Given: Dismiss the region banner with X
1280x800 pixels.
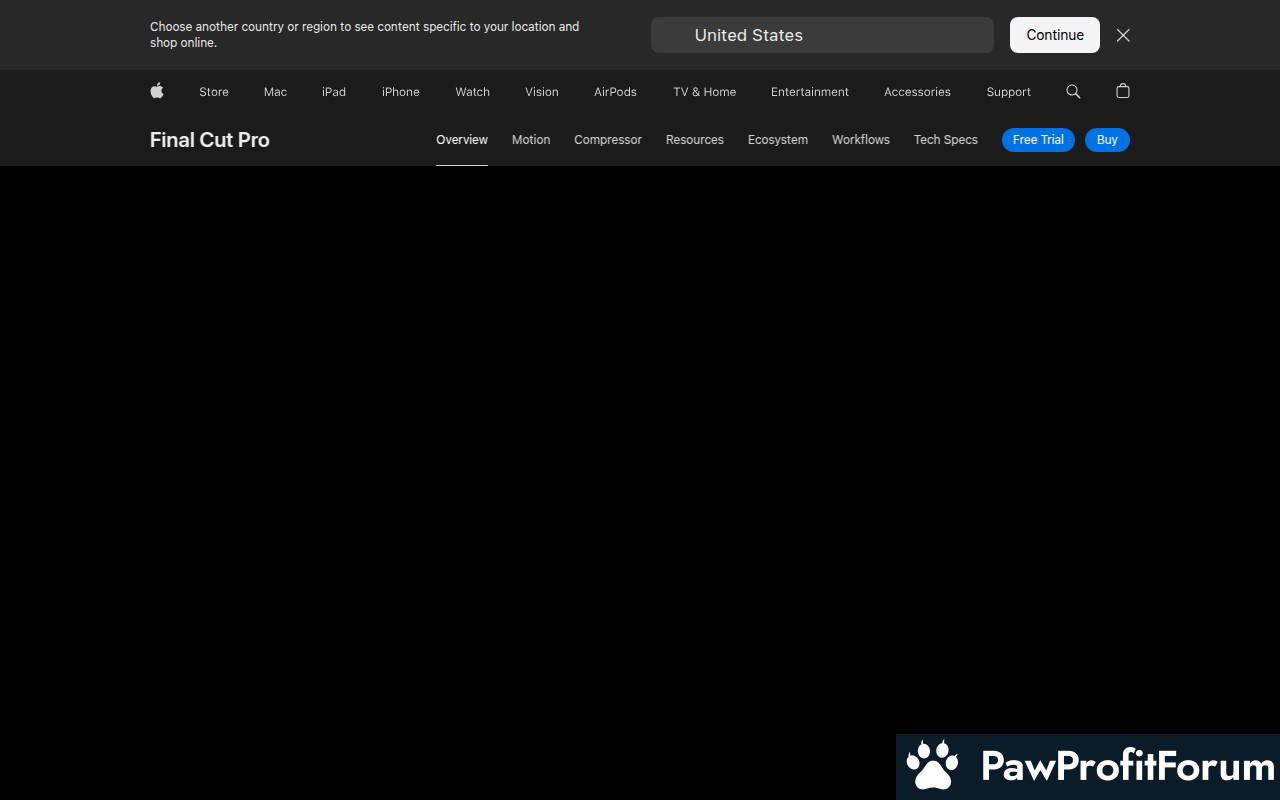Looking at the screenshot, I should click(1123, 35).
